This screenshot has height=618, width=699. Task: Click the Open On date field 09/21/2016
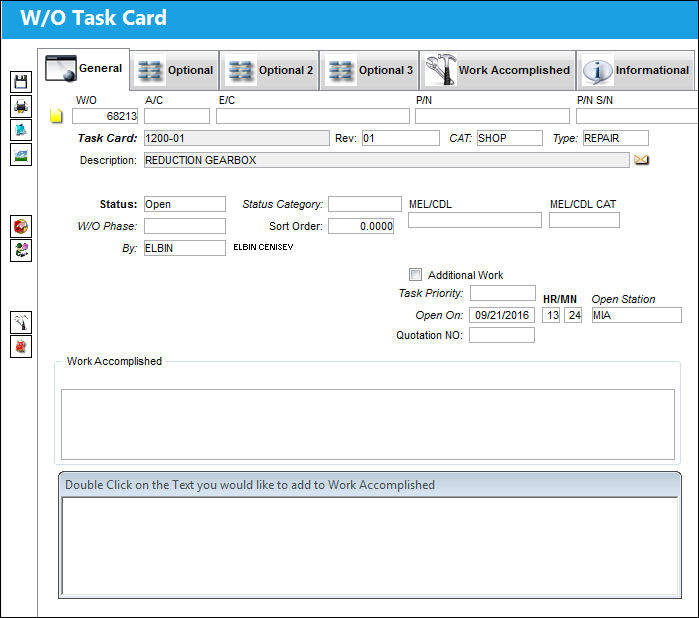[502, 315]
